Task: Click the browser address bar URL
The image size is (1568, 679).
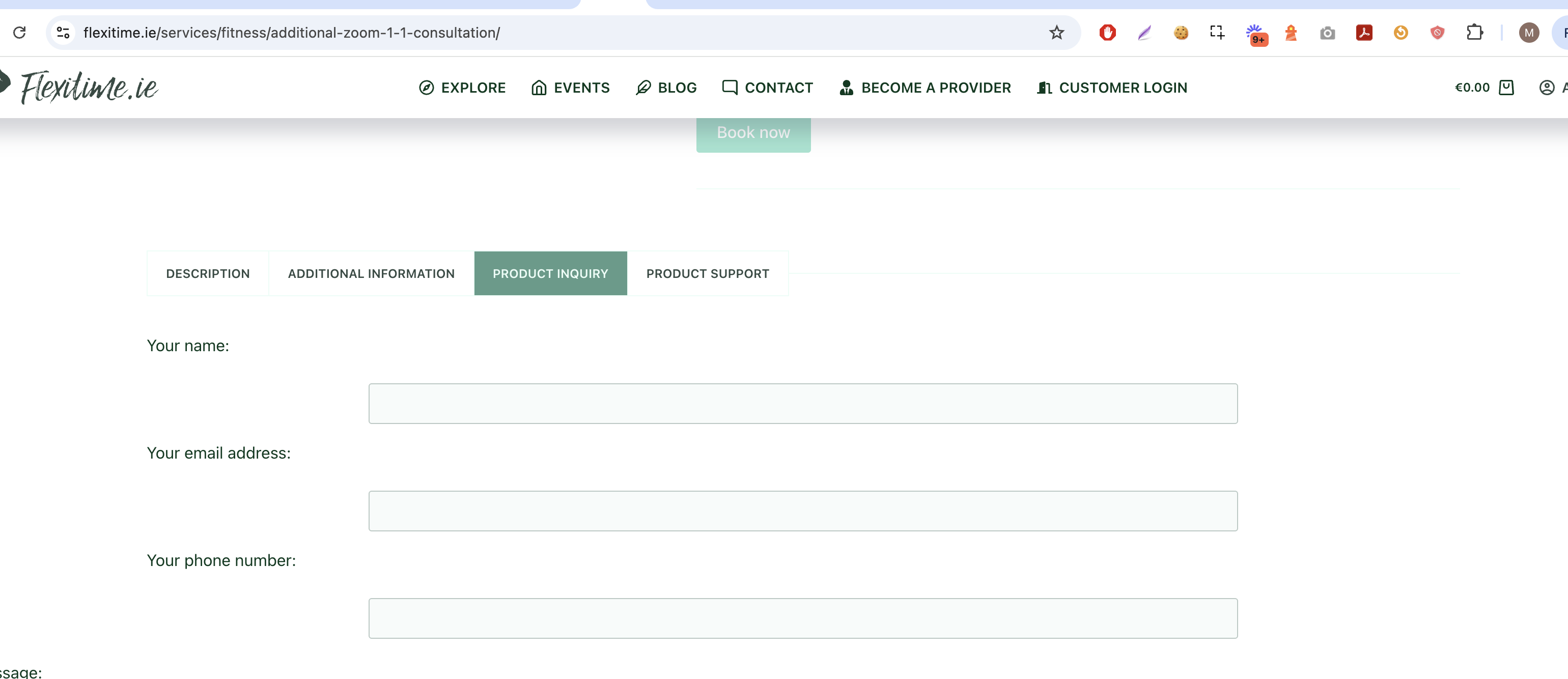Action: coord(292,32)
